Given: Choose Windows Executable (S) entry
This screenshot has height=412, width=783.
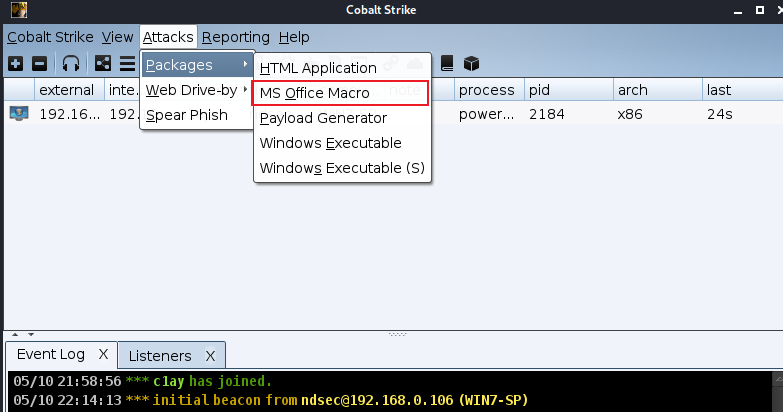Looking at the screenshot, I should [342, 168].
